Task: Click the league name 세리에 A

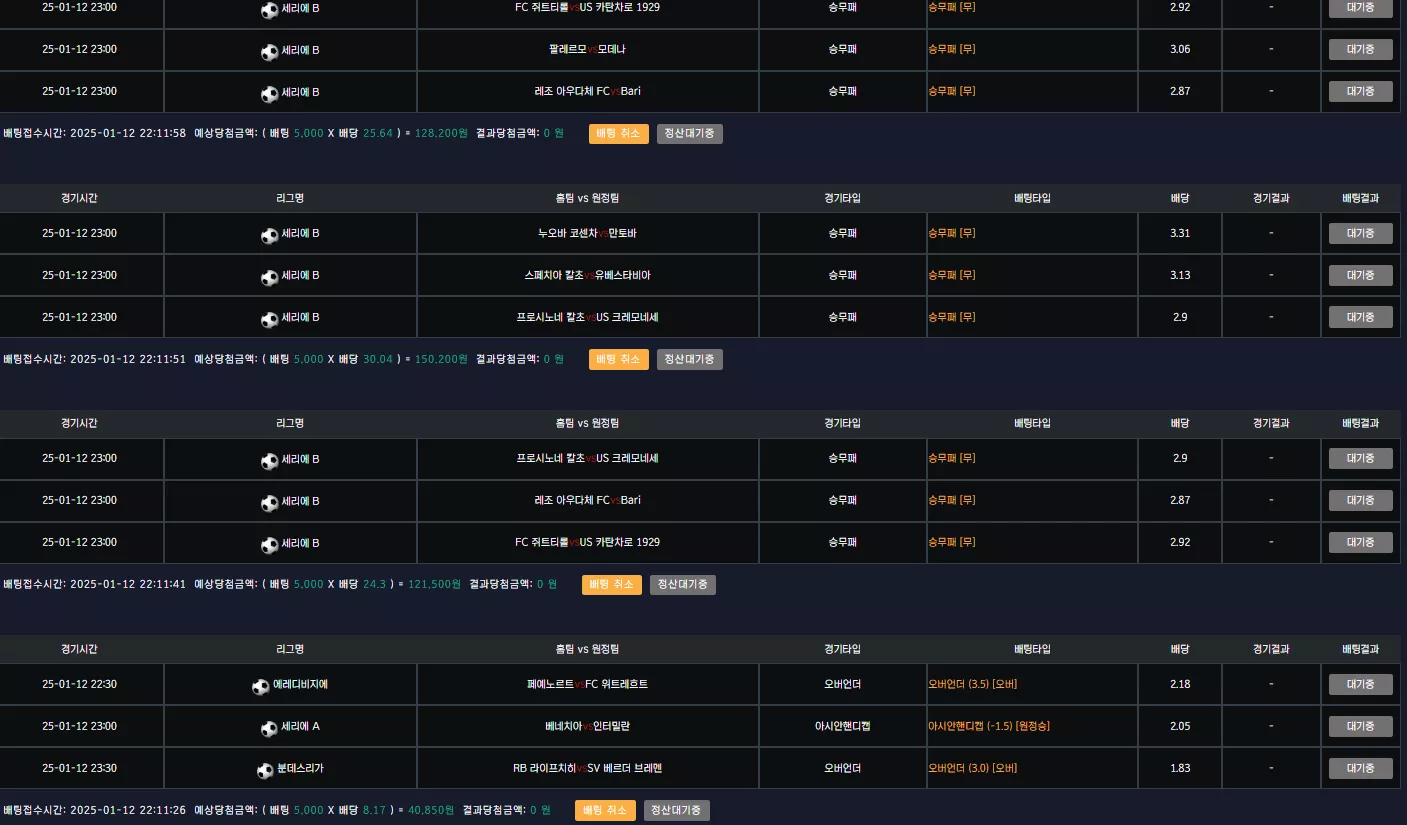Action: point(300,726)
